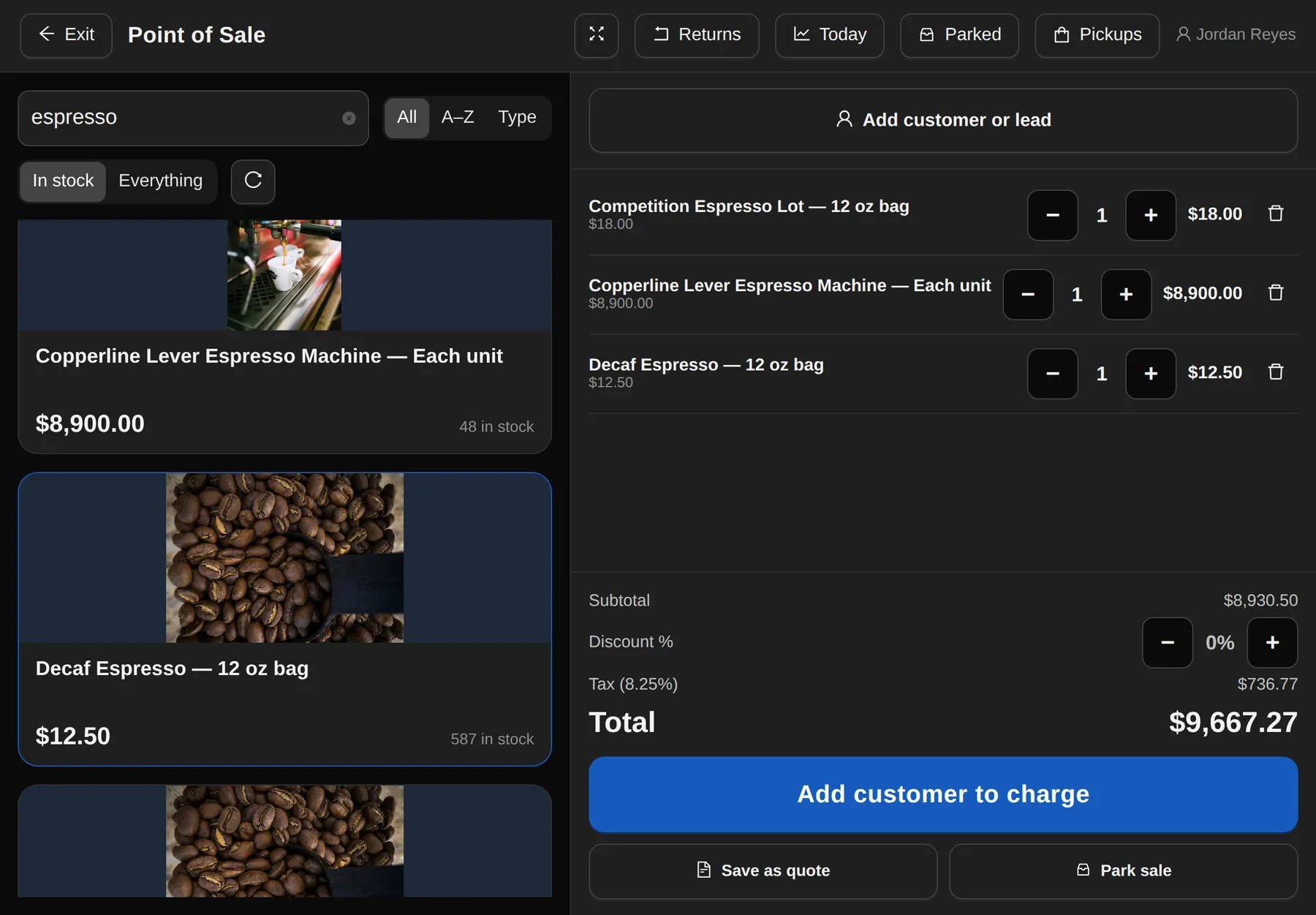Show Everything including out of stock
This screenshot has height=915, width=1316.
click(x=161, y=181)
